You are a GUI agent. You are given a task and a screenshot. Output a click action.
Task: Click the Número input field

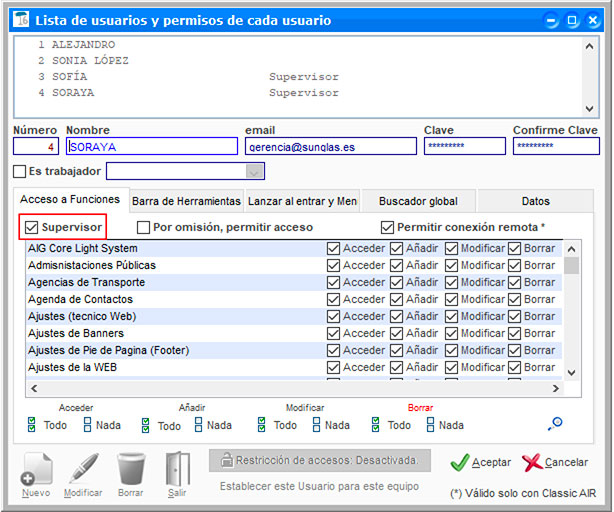[x=36, y=146]
